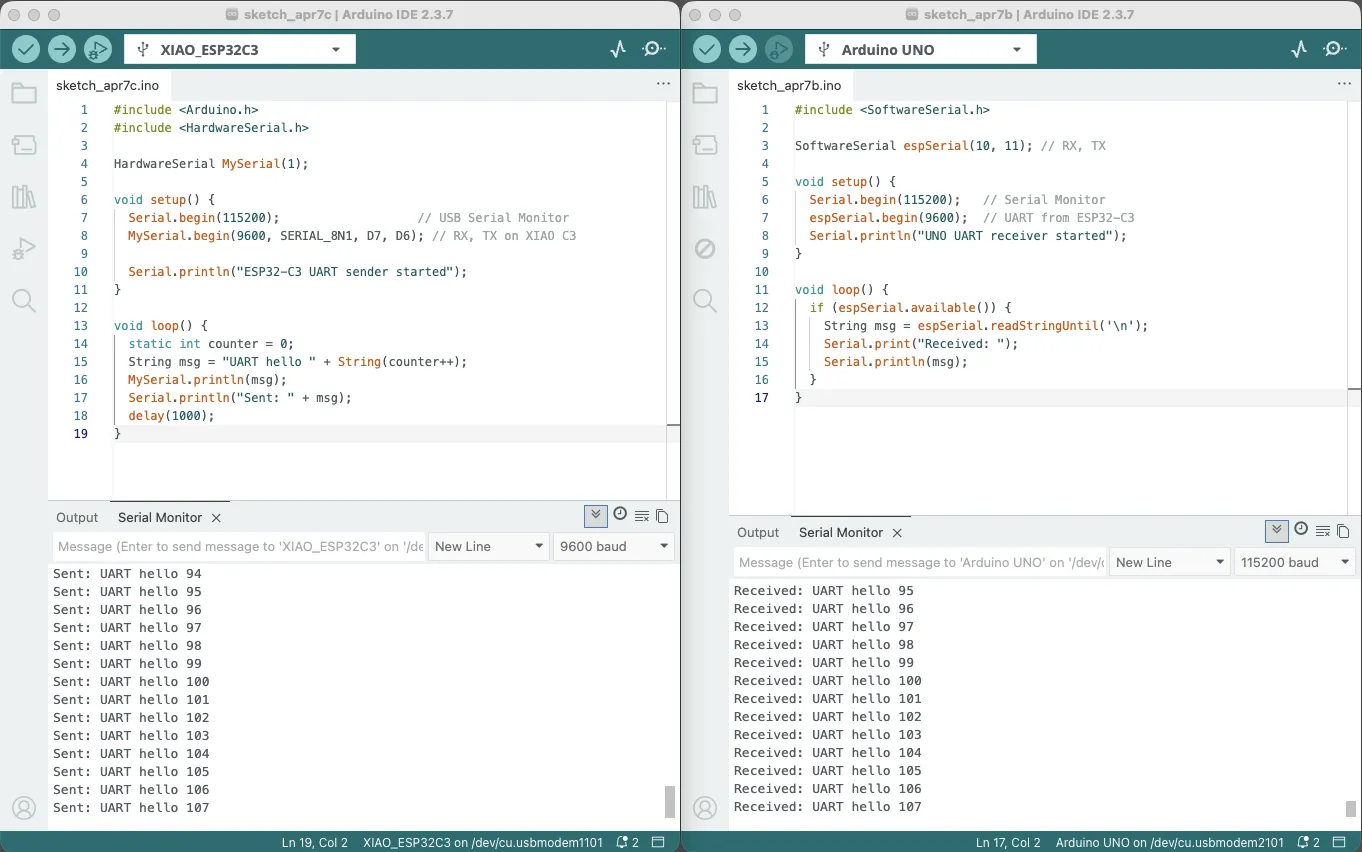Open notifications in the sketch_apr7b status bar

click(x=1309, y=843)
